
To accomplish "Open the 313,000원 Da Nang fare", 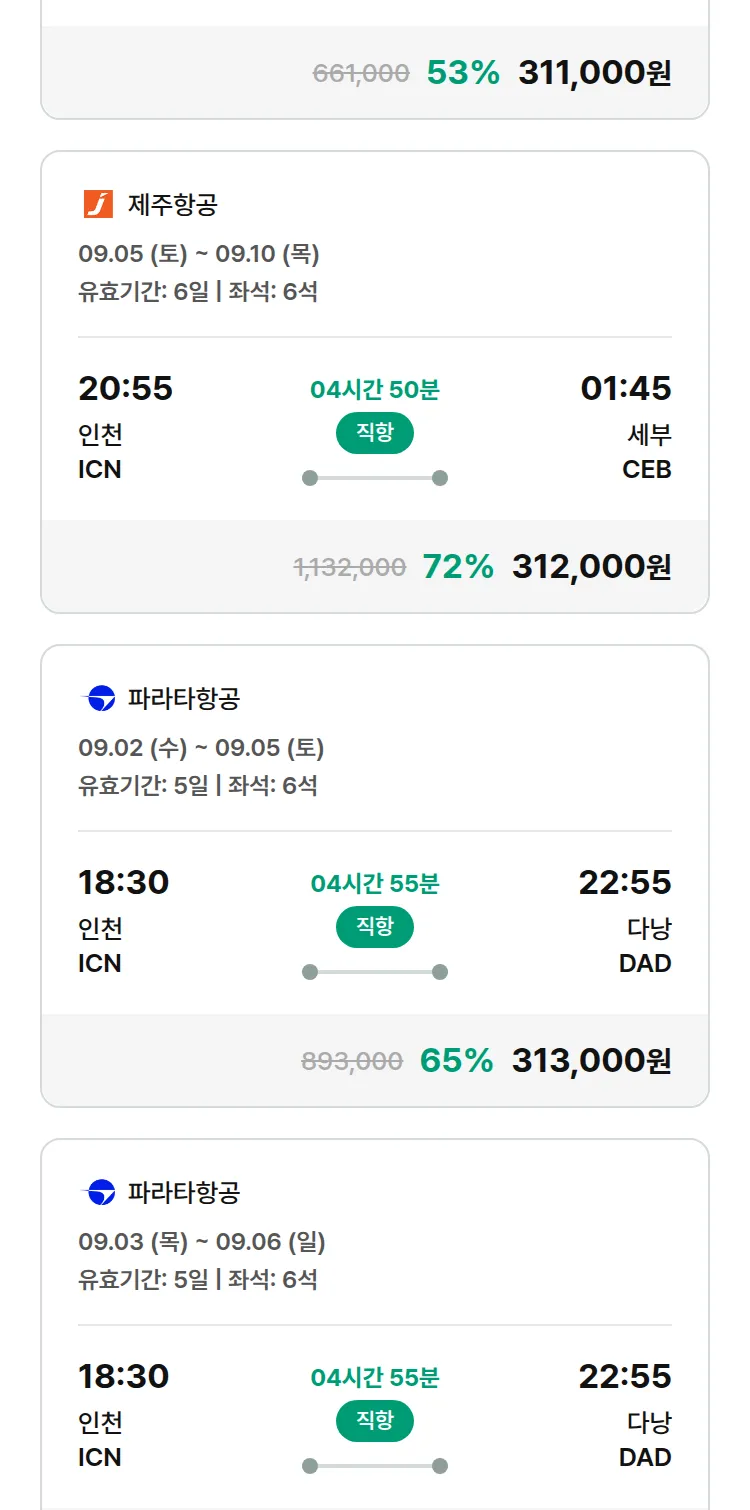I will click(x=592, y=1061).
